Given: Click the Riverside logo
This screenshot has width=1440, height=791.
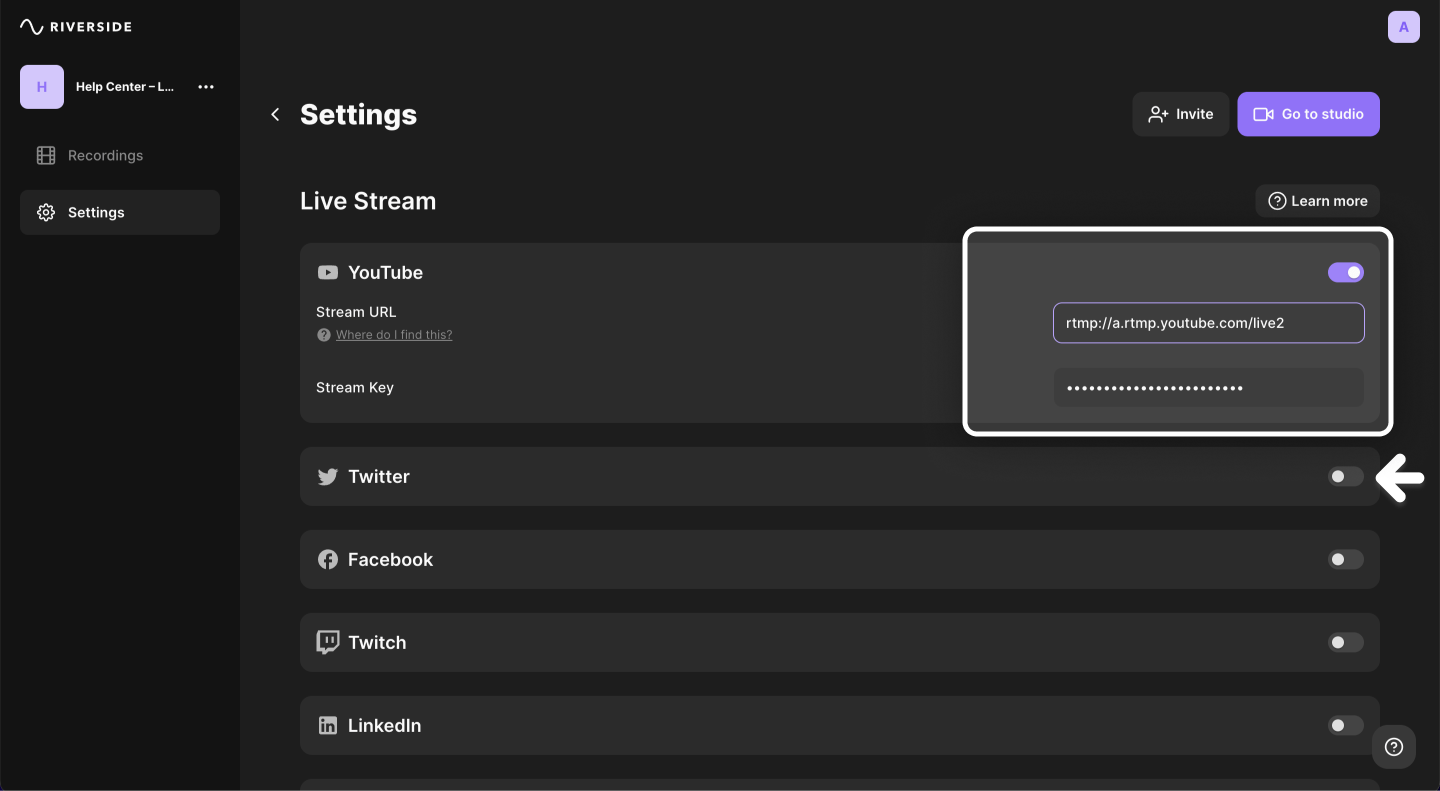Looking at the screenshot, I should 75,26.
